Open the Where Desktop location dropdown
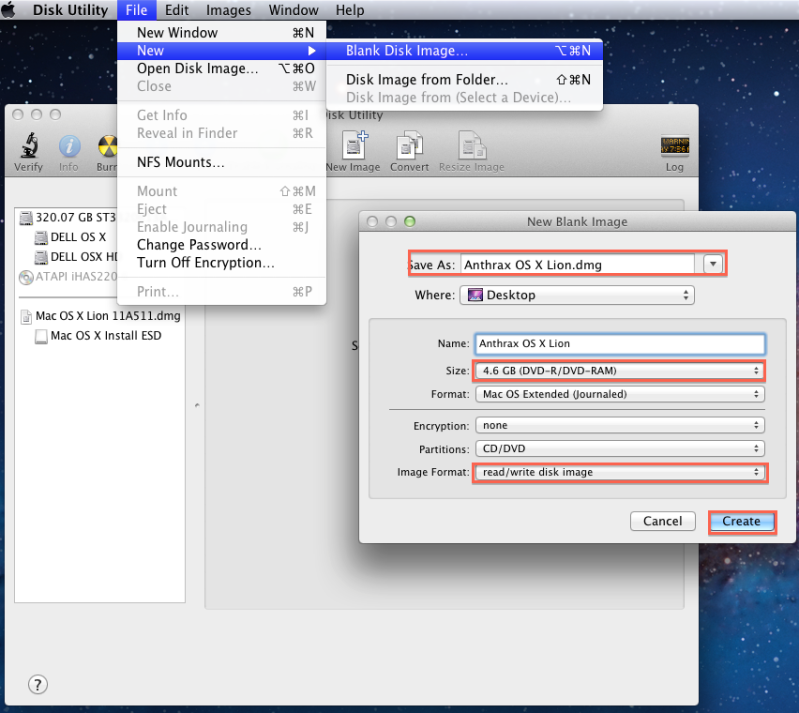This screenshot has width=799, height=713. 577,295
